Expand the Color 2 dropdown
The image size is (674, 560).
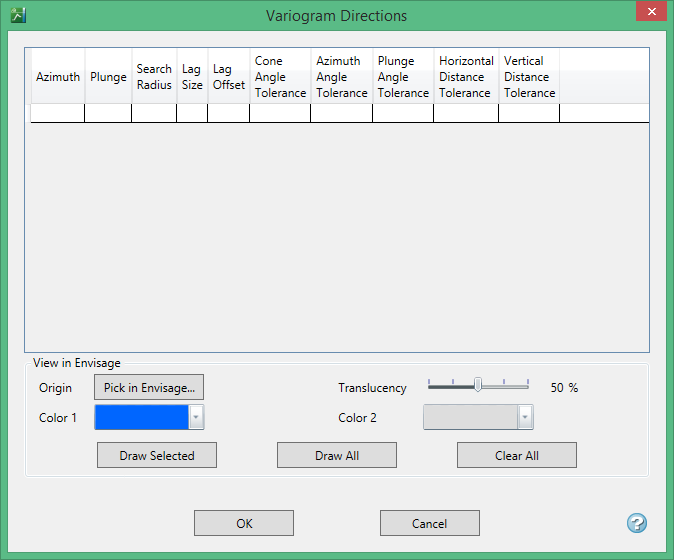525,417
